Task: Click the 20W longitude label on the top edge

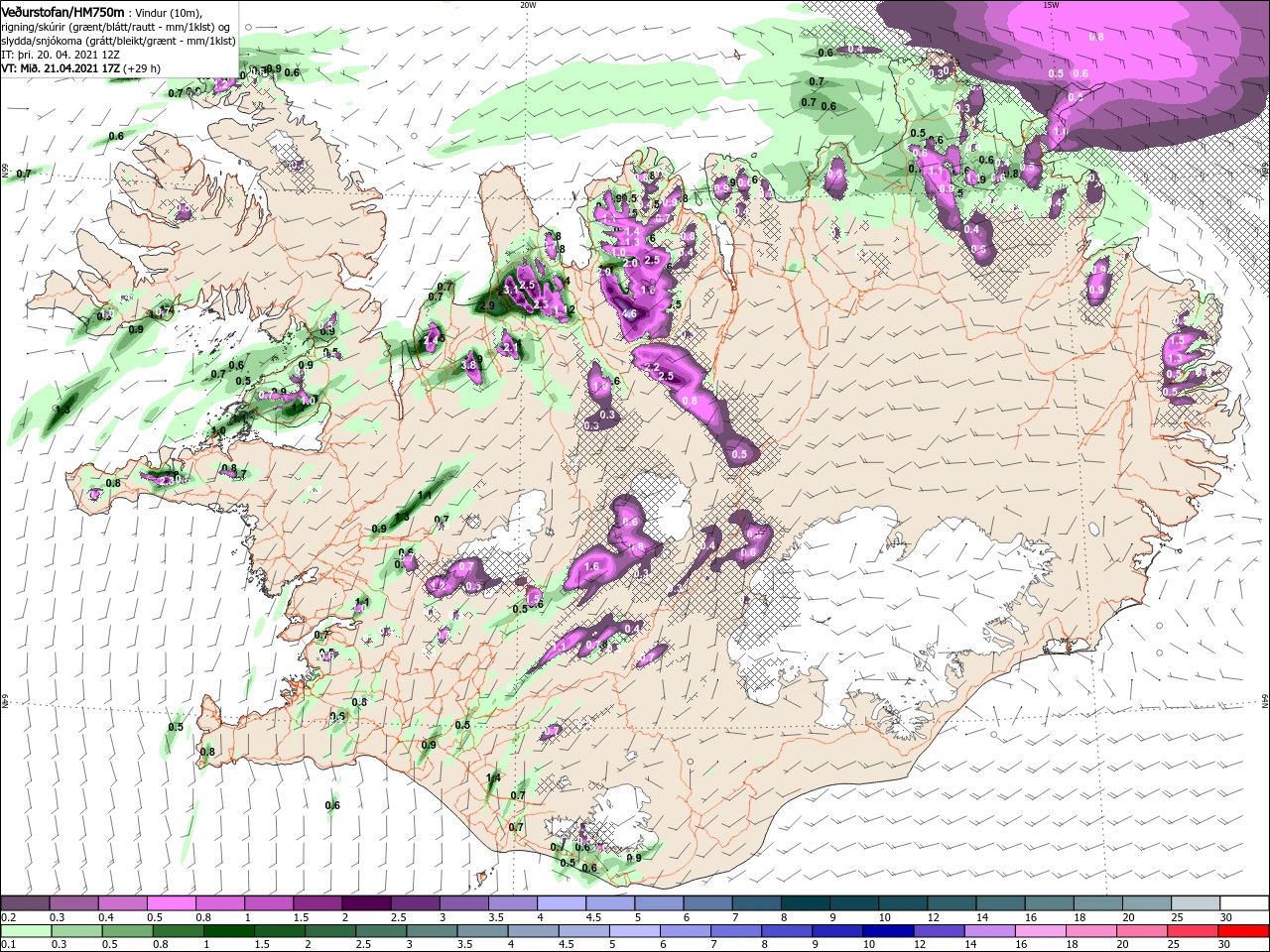Action: coord(529,5)
